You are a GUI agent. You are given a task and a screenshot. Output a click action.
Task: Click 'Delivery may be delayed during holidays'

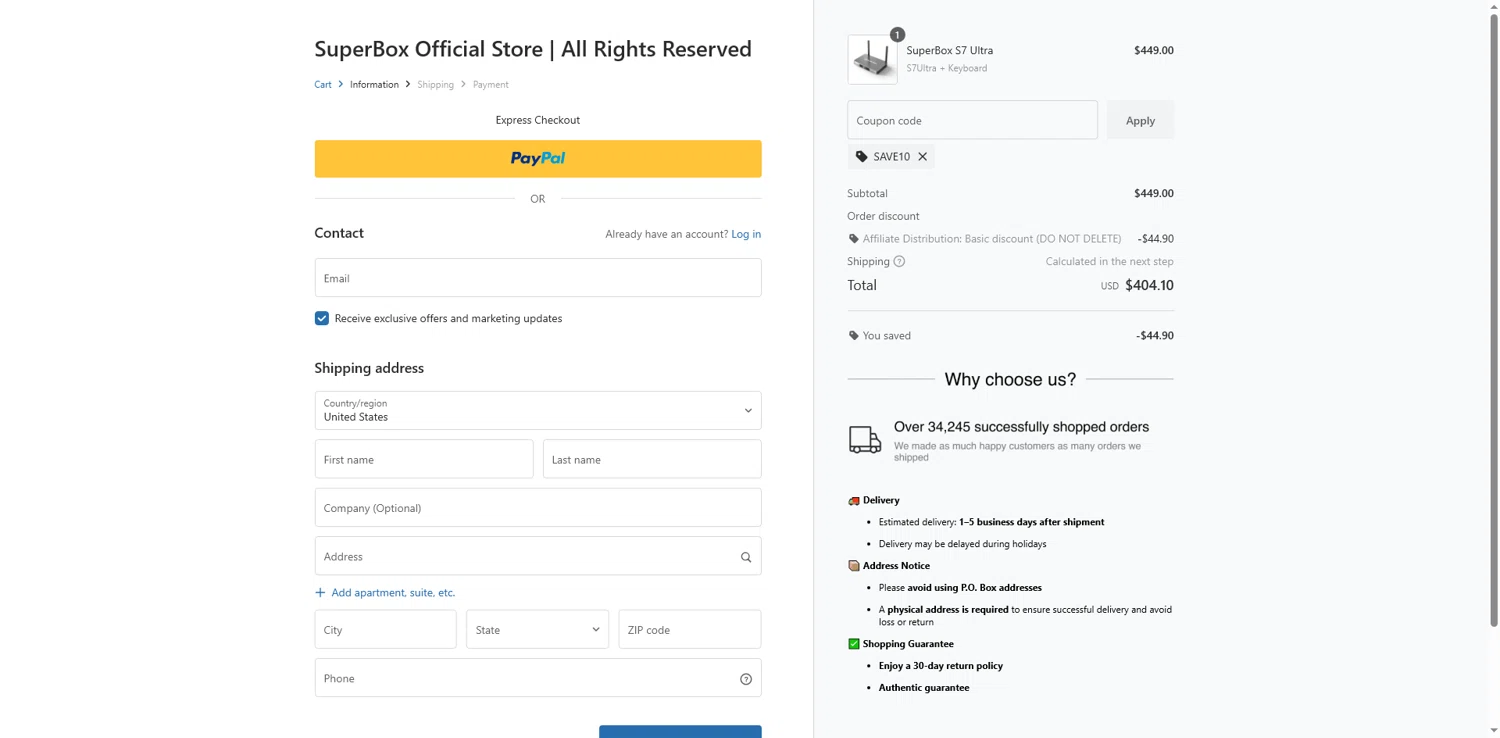963,544
